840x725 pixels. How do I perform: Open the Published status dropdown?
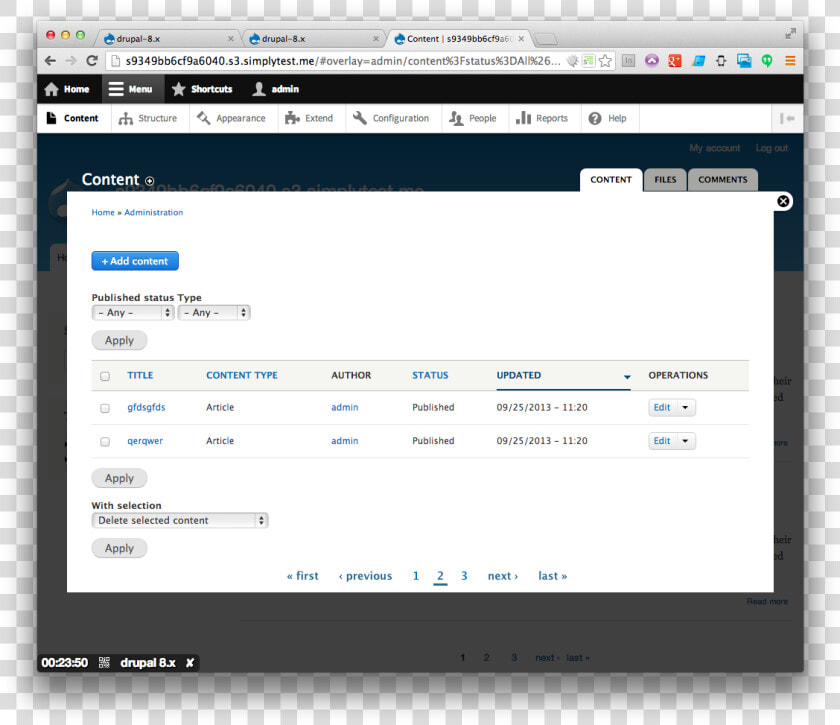click(x=133, y=312)
